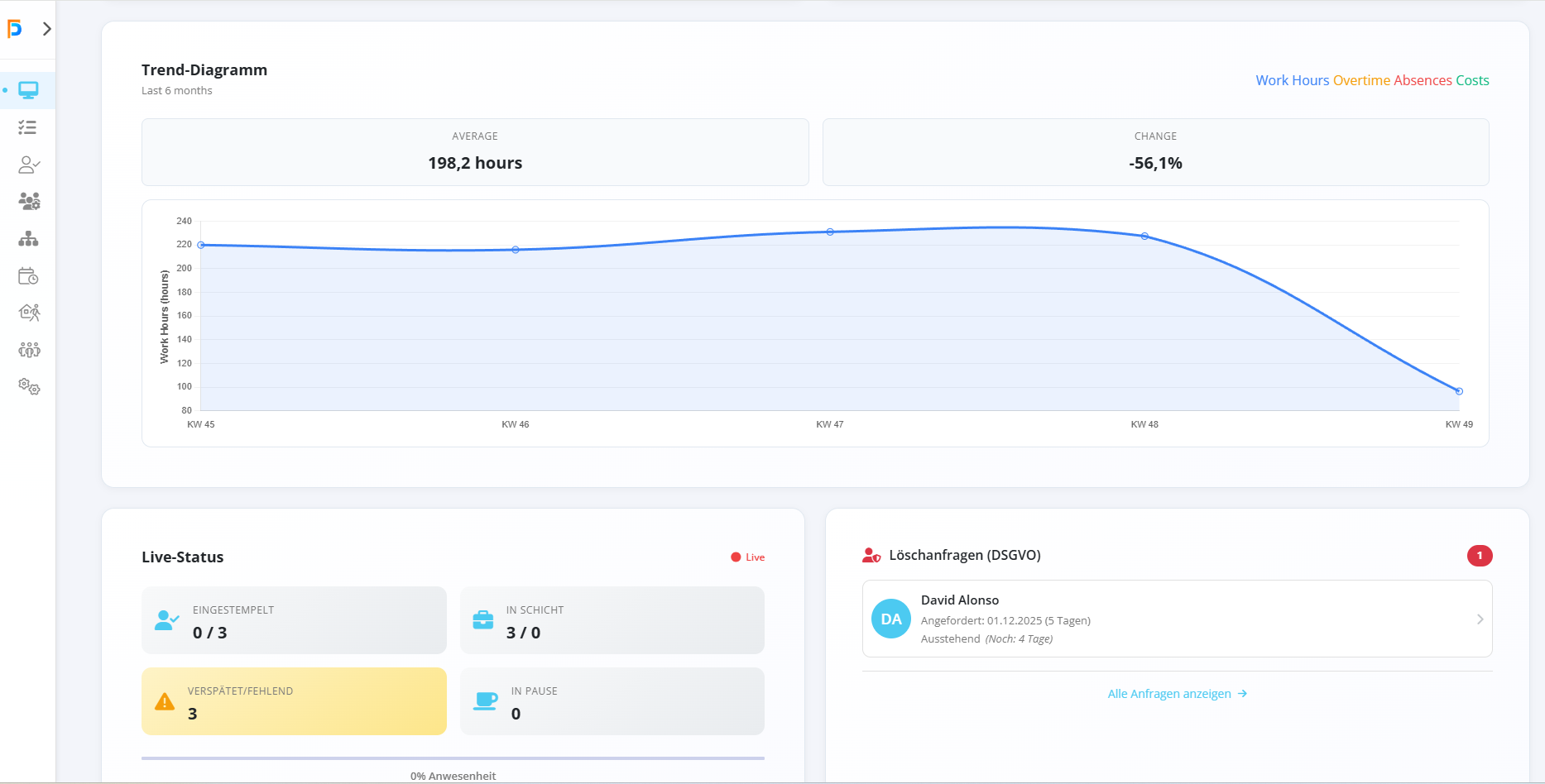Expand David Alonso's deletion request chevron
The image size is (1545, 784).
pos(1481,619)
